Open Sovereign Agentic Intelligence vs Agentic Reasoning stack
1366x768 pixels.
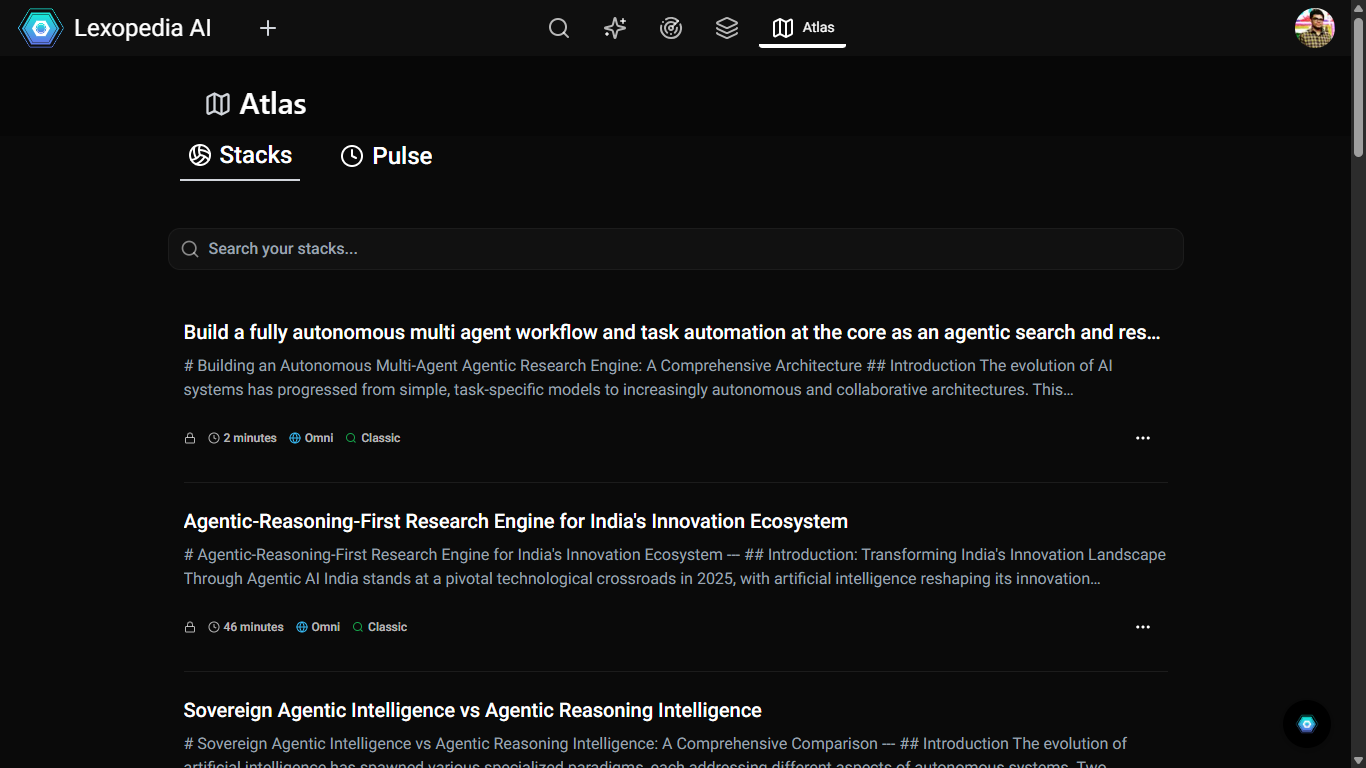pos(473,710)
